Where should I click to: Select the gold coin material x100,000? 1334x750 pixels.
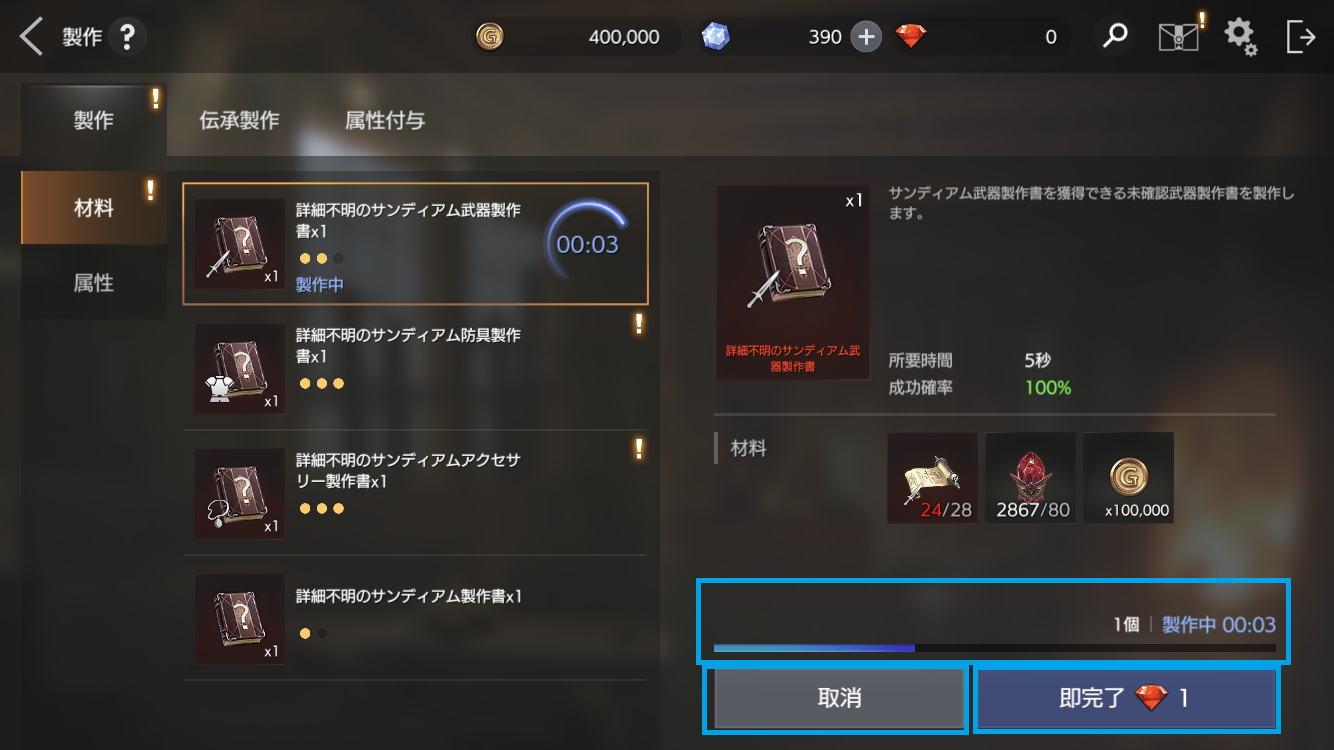click(x=1128, y=478)
